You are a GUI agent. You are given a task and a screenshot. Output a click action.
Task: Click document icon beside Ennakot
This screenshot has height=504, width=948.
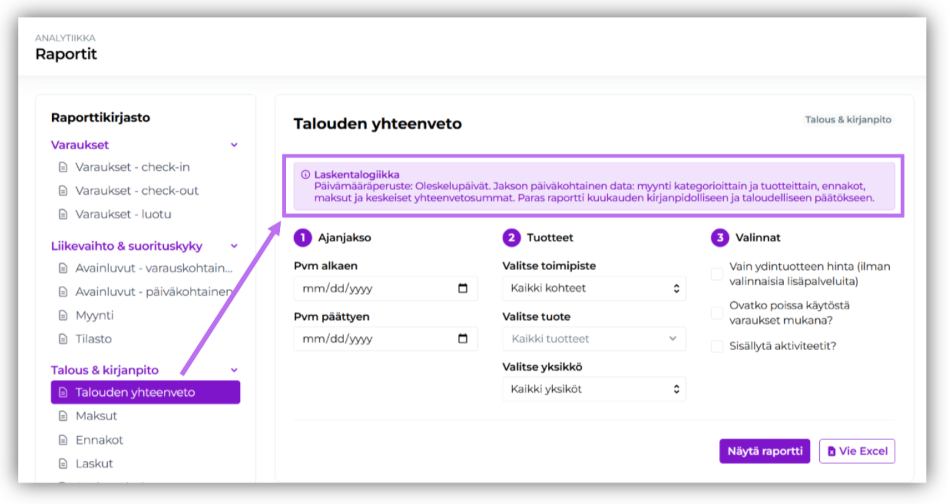63,440
